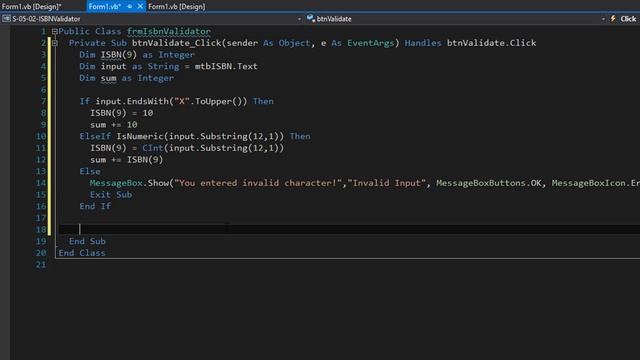The image size is (640, 360).
Task: Pin the Form1.vb* tab
Action: coord(130,7)
